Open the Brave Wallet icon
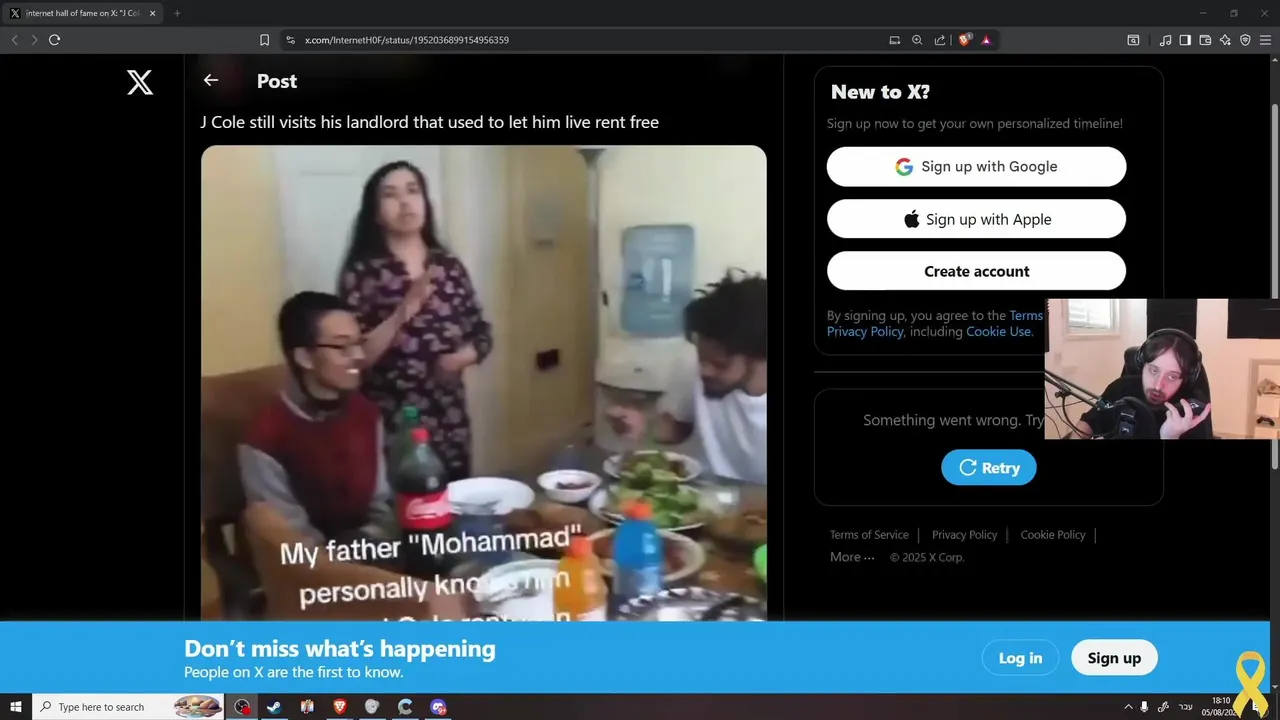This screenshot has width=1280, height=720. (1205, 40)
